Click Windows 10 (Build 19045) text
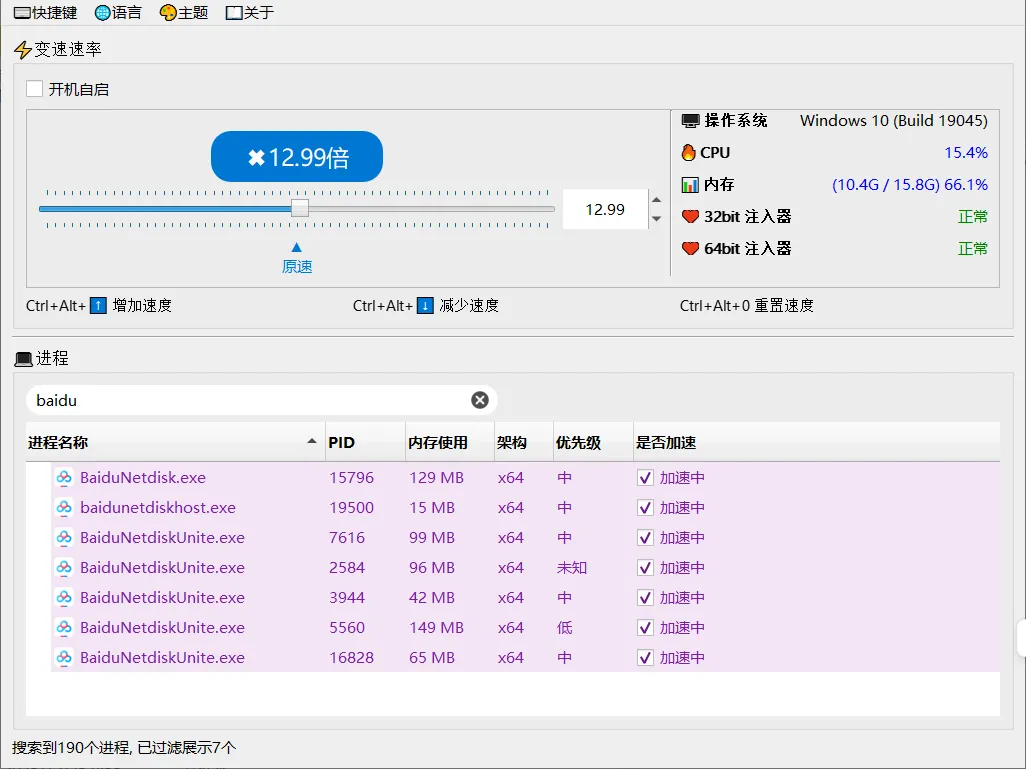1026x769 pixels. (894, 121)
